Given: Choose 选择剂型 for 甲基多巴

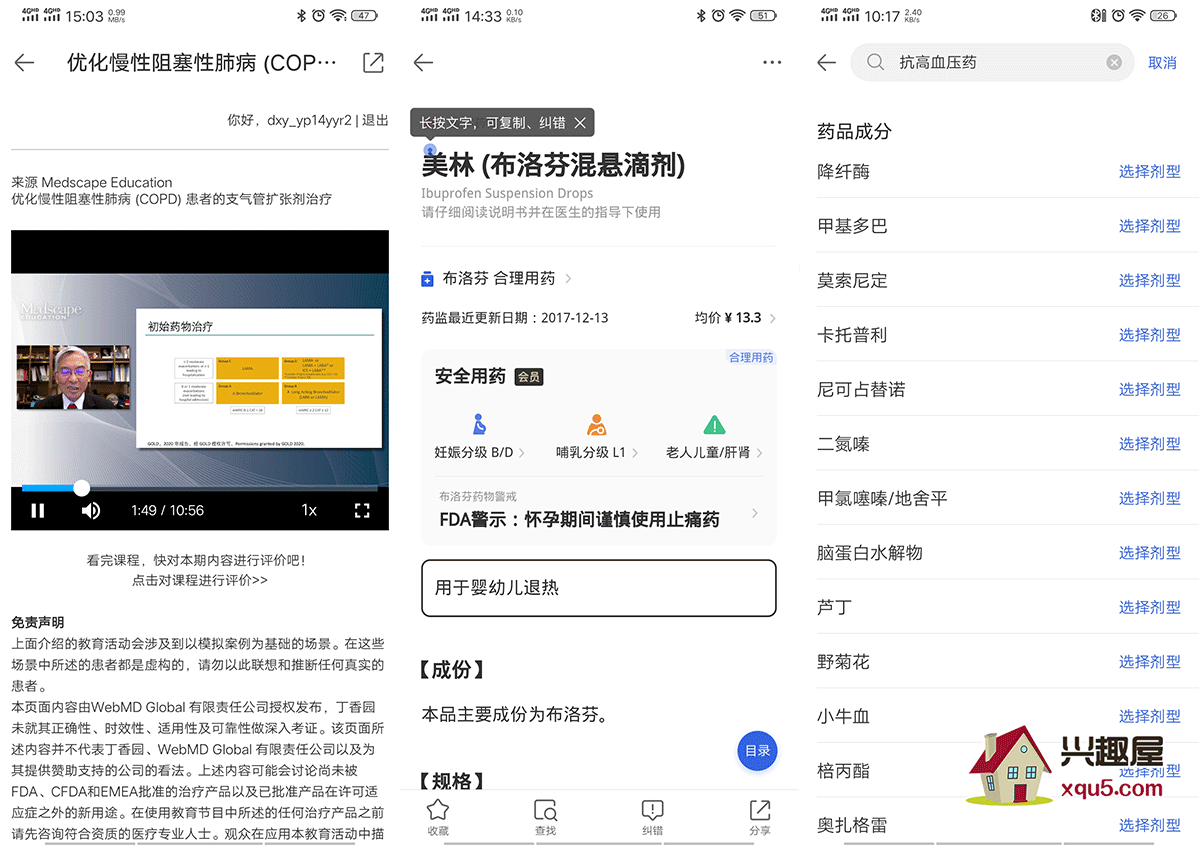Looking at the screenshot, I should 1150,226.
